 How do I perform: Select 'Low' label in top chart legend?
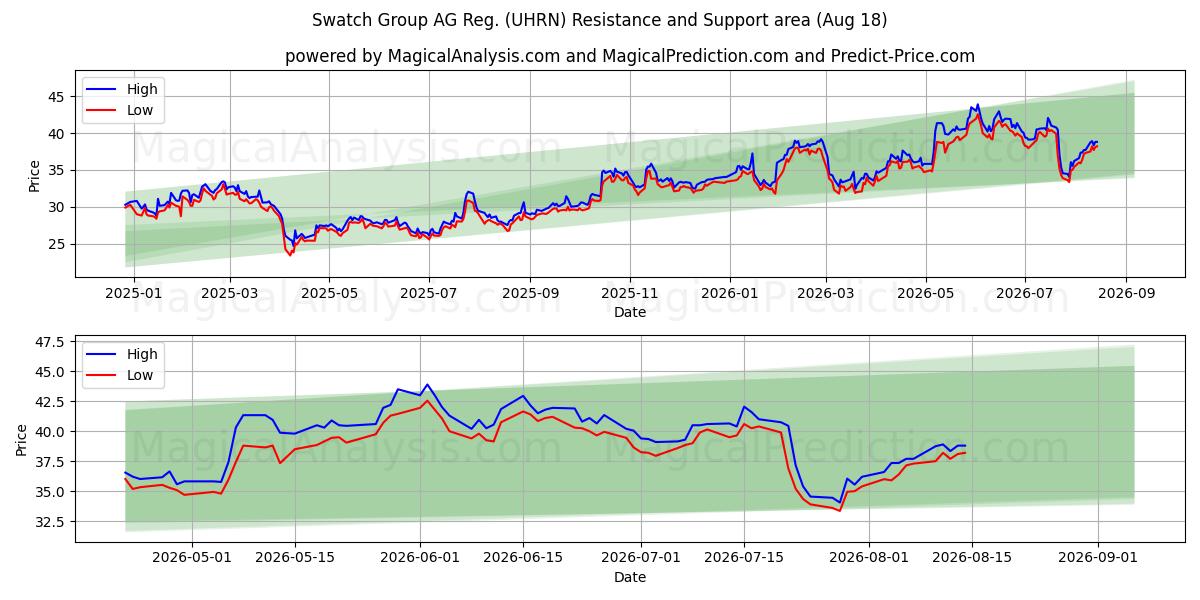140,110
